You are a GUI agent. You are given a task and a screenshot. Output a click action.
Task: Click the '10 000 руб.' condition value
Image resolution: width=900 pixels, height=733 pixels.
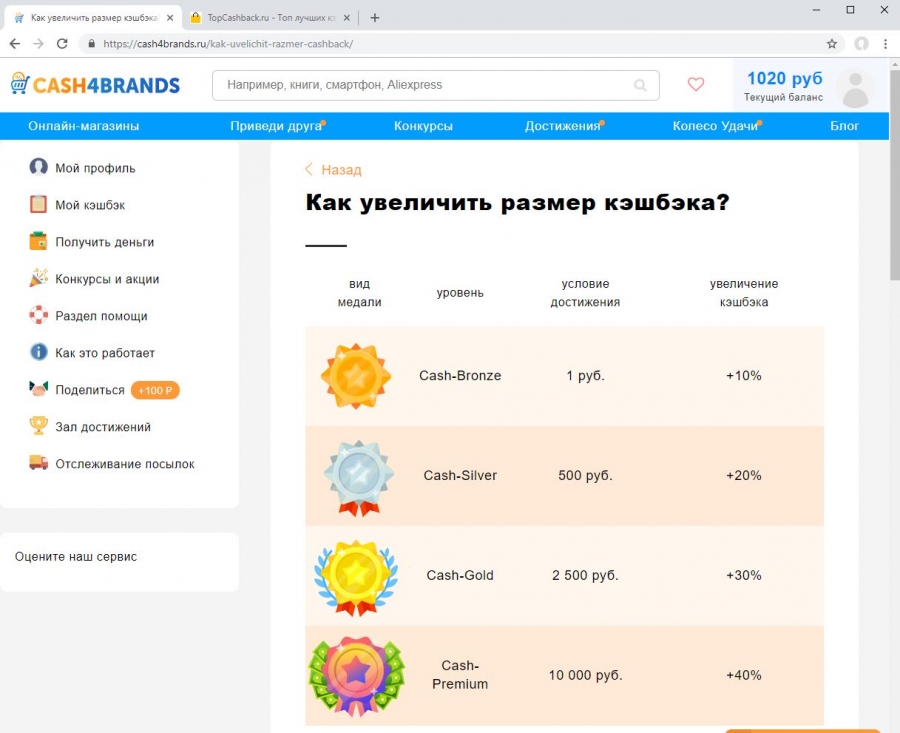(x=585, y=675)
